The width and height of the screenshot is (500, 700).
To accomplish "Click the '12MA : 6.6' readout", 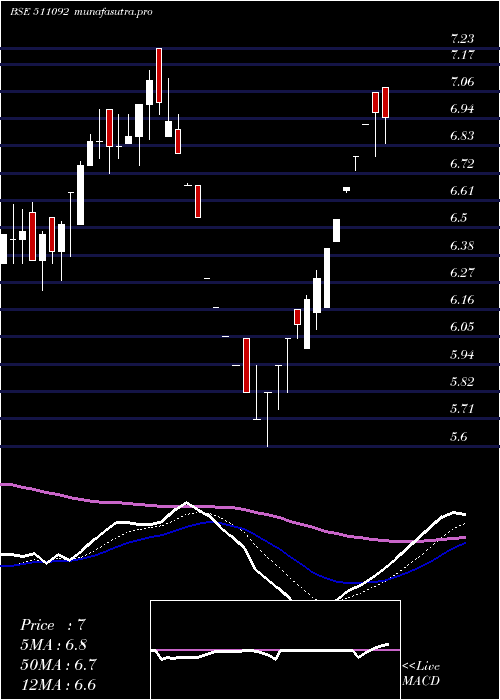I will click(x=58, y=685).
